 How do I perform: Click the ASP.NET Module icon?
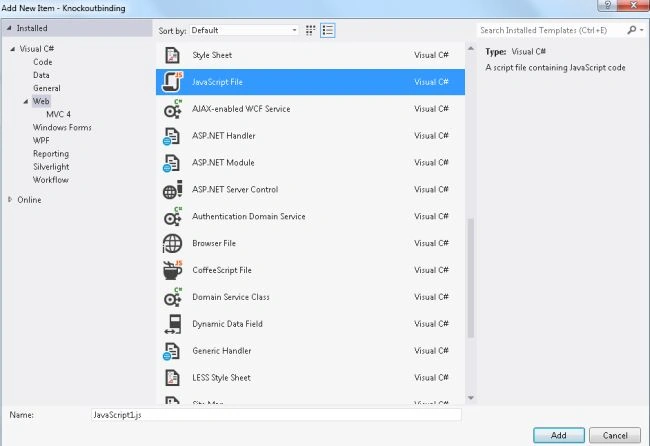pyautogui.click(x=171, y=163)
